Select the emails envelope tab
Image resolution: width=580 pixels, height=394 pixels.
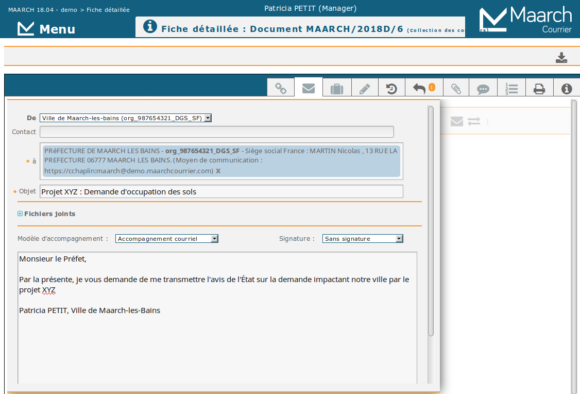pos(308,88)
